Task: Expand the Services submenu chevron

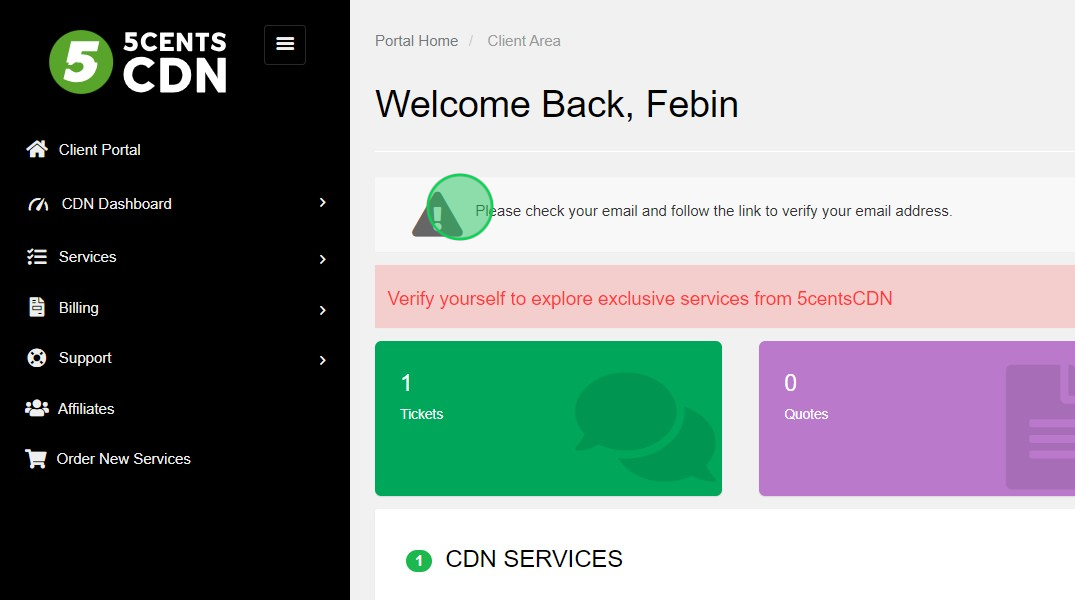Action: point(322,259)
